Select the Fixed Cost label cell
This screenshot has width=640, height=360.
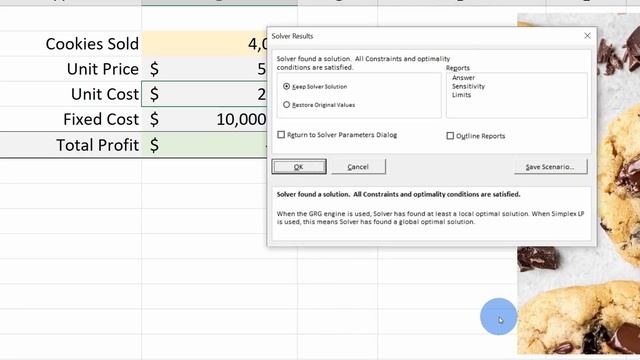(x=71, y=119)
